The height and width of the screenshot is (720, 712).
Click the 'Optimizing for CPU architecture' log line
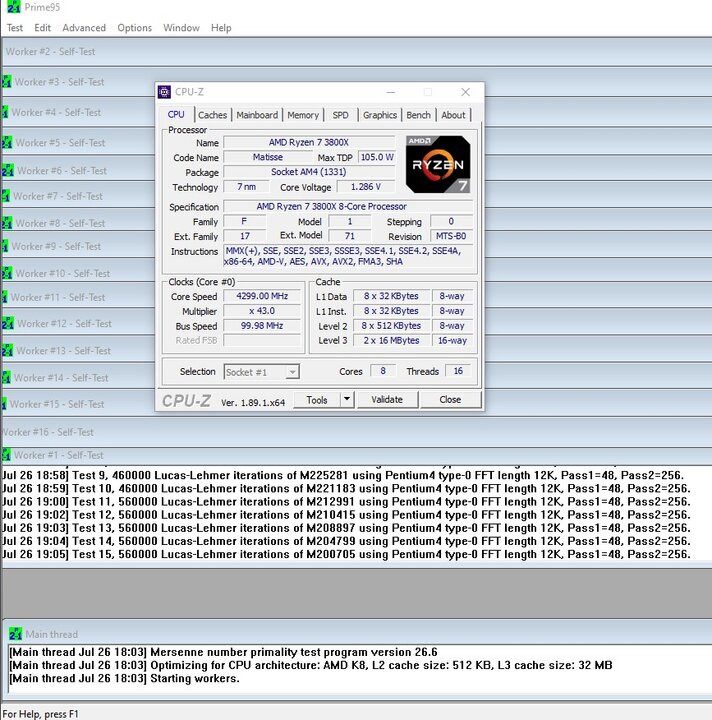(x=311, y=665)
